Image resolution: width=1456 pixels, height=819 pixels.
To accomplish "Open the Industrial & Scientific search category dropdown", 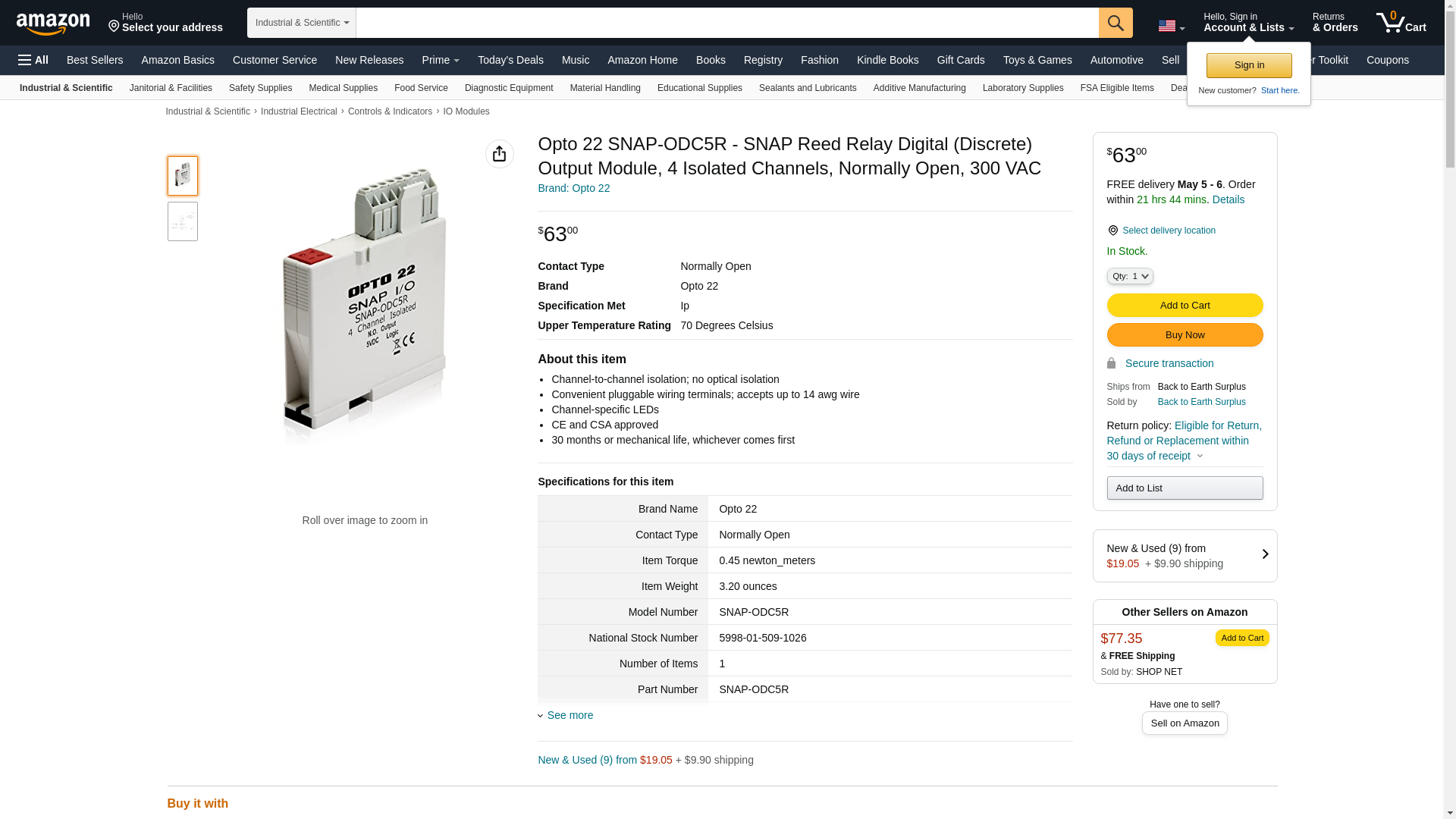I will [302, 23].
